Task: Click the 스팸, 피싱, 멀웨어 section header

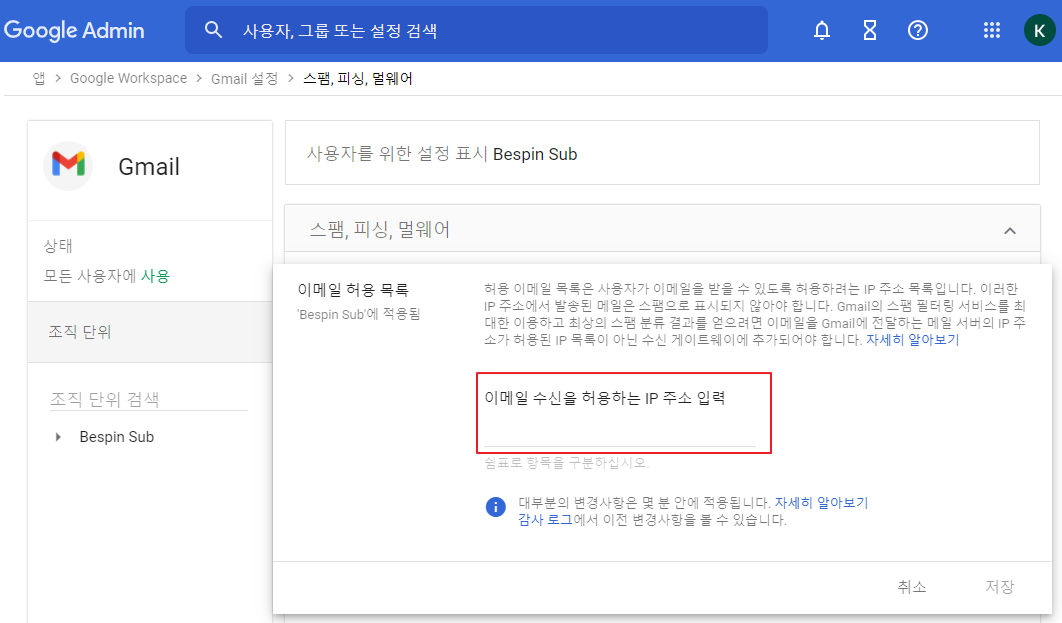Action: click(662, 230)
